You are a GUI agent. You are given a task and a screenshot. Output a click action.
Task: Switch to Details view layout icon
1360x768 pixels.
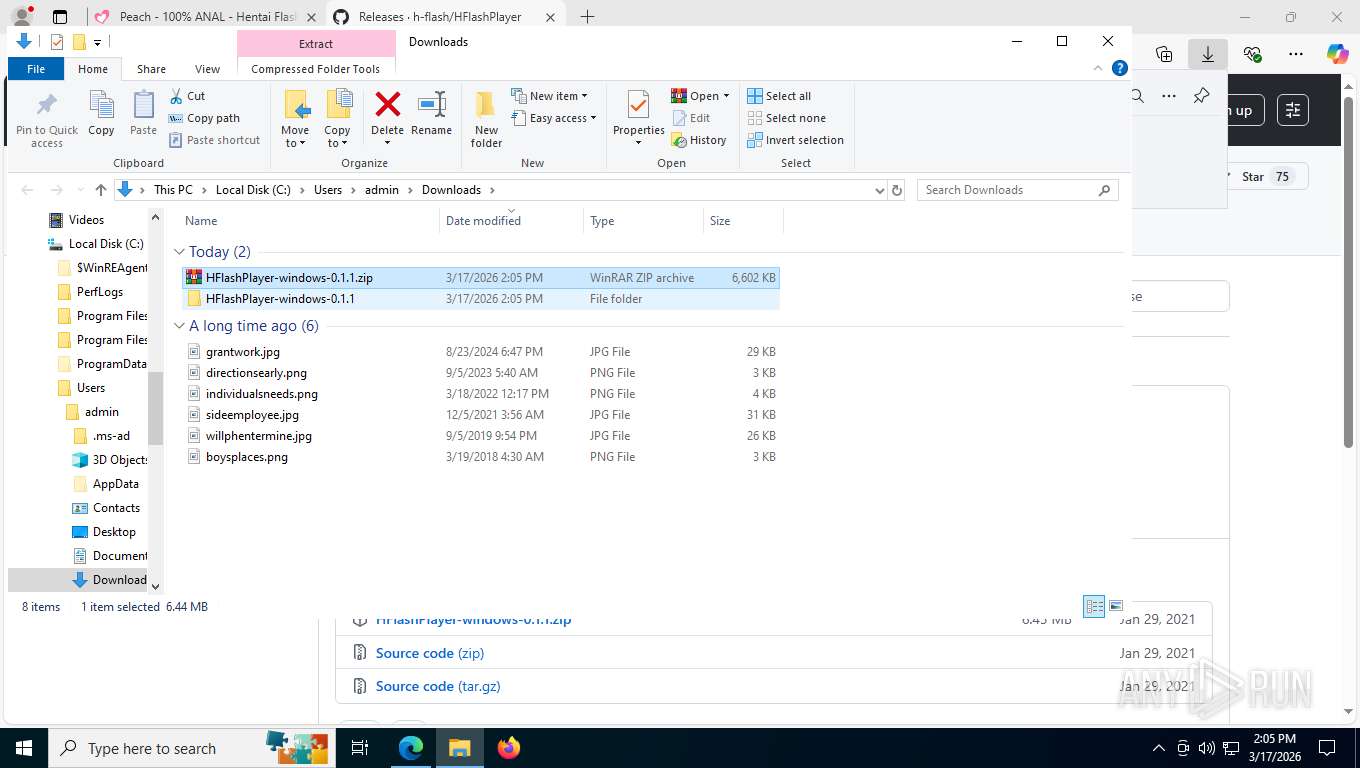click(1095, 606)
